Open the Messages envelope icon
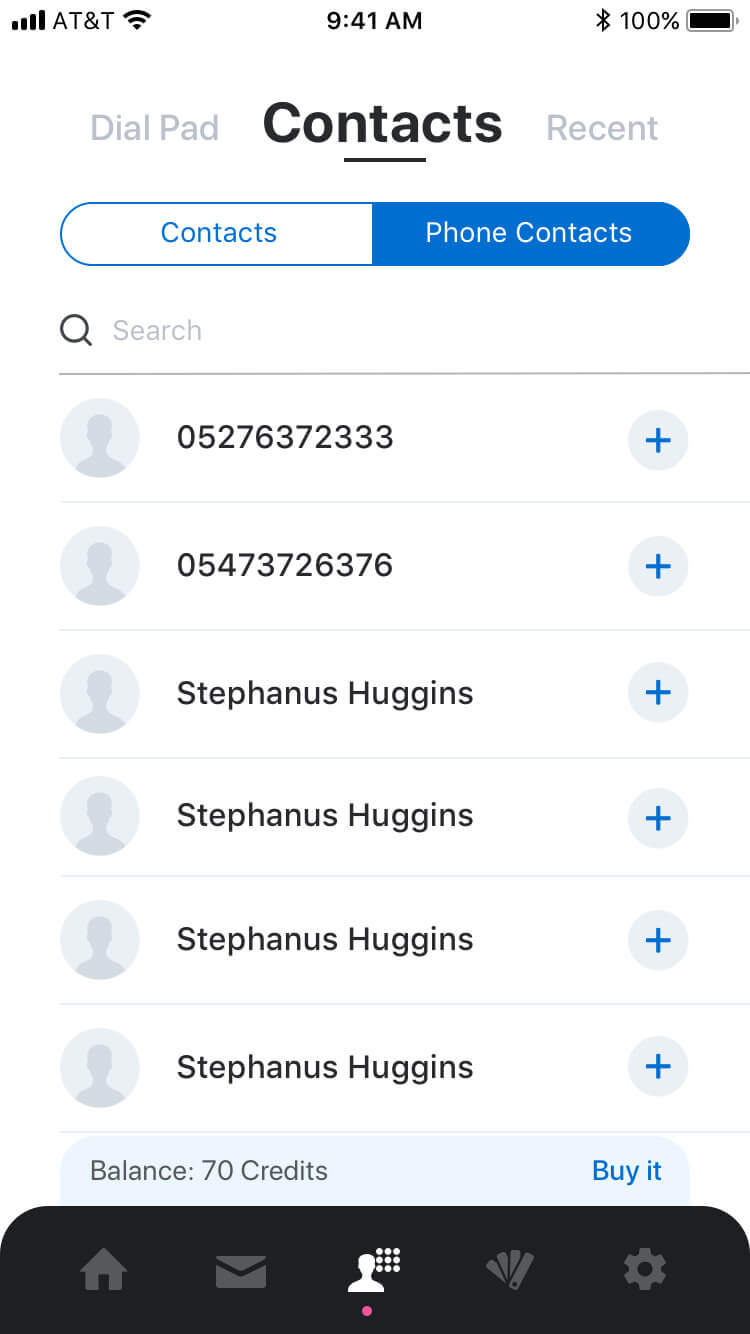750x1334 pixels. click(241, 1271)
